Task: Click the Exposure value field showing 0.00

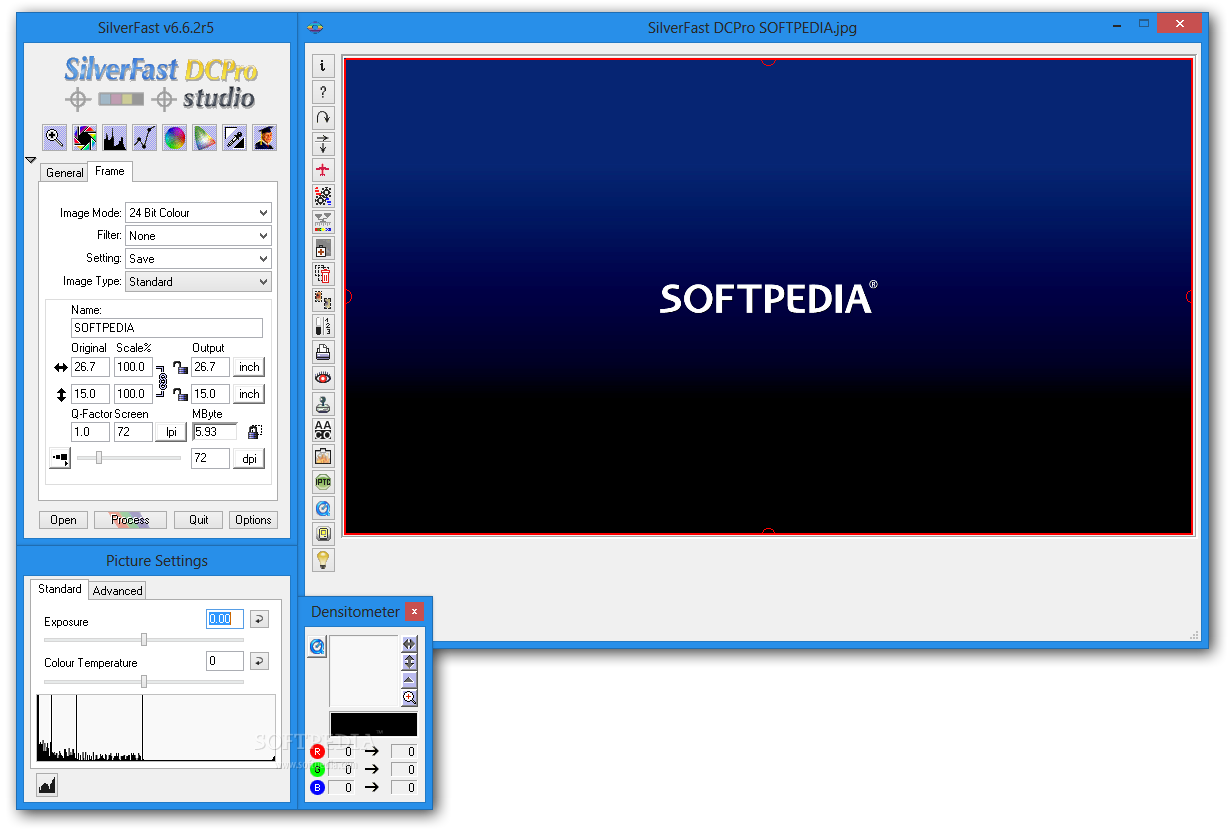Action: [x=225, y=619]
